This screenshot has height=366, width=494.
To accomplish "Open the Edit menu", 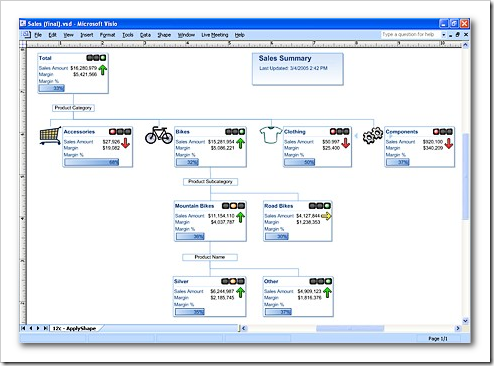I will (52, 35).
